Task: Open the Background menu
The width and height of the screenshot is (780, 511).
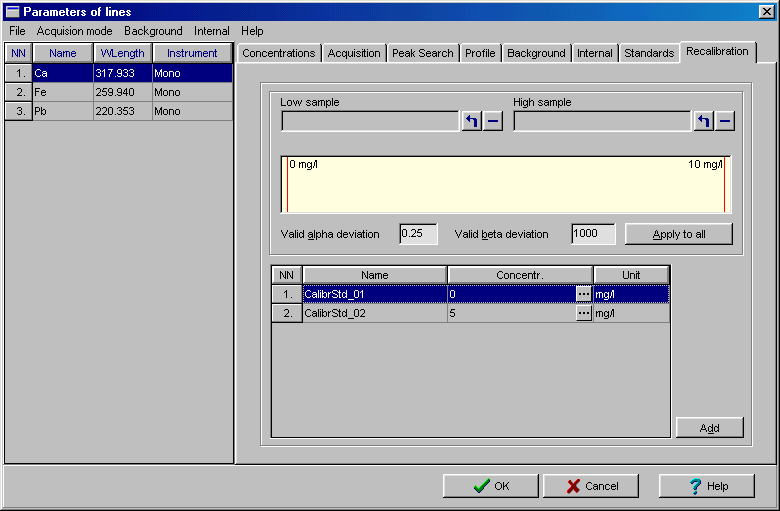Action: coord(153,31)
